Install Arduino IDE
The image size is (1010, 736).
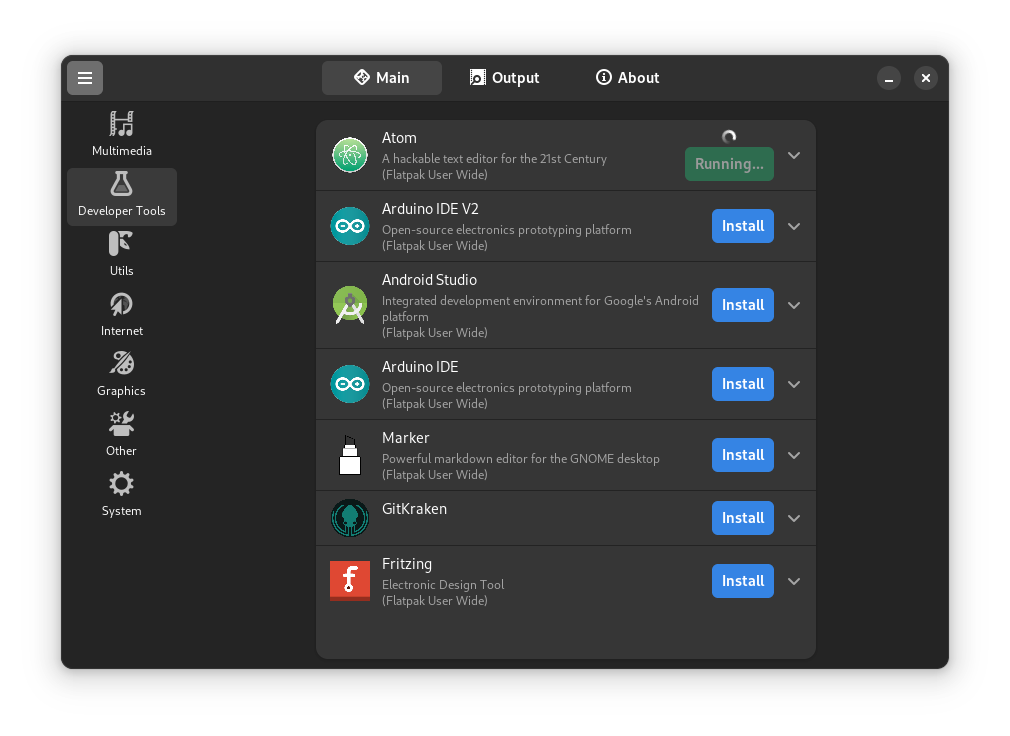[x=743, y=384]
